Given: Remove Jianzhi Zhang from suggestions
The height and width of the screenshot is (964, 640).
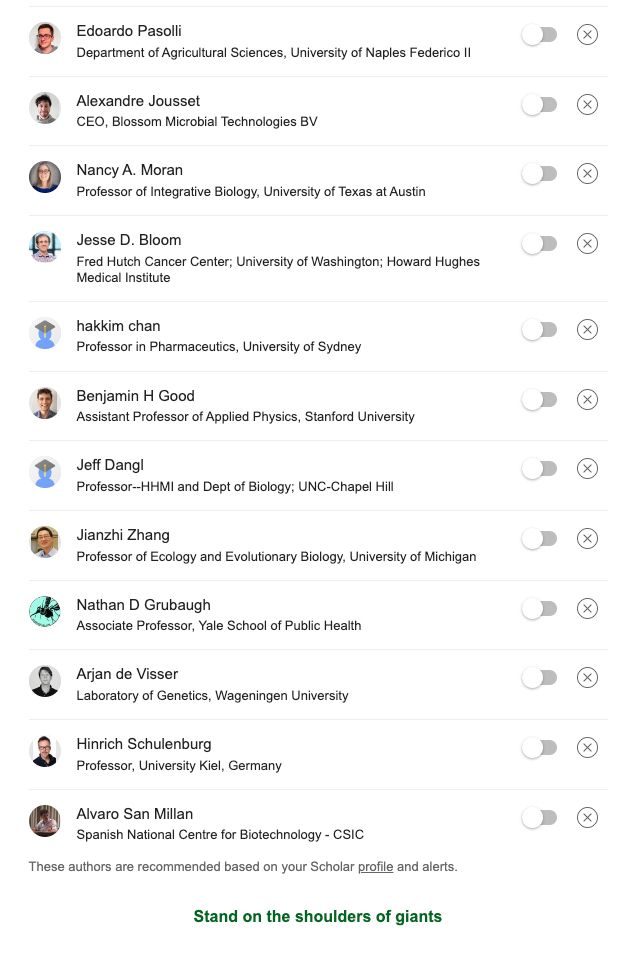Looking at the screenshot, I should pyautogui.click(x=587, y=538).
